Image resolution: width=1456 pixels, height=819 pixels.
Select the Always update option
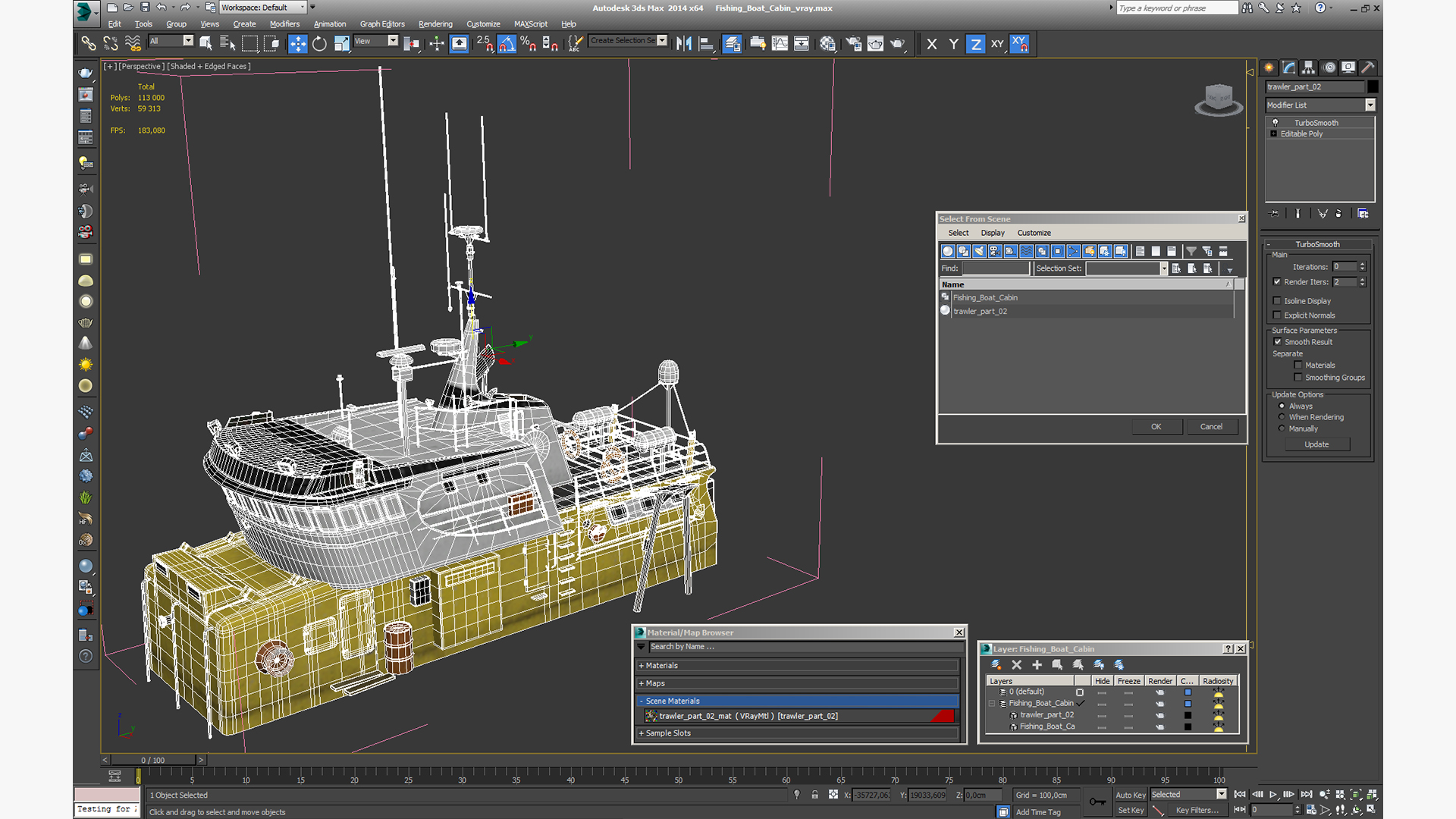pyautogui.click(x=1282, y=406)
